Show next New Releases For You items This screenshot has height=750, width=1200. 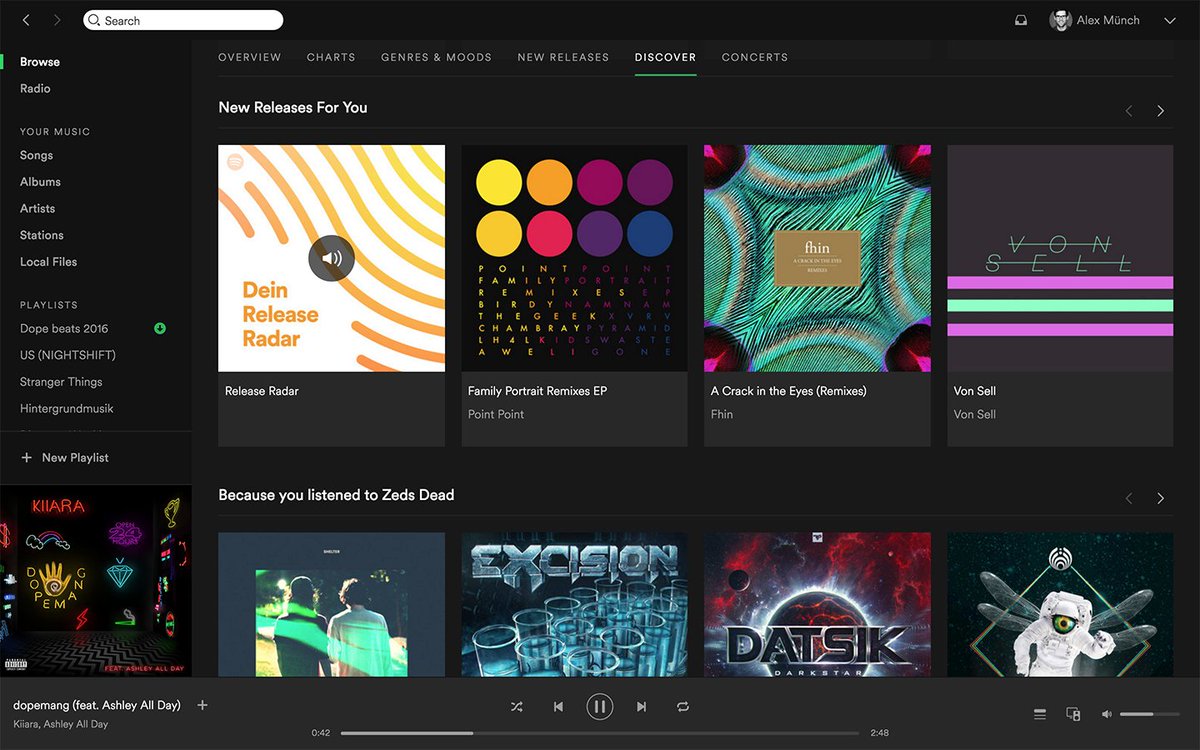point(1160,111)
